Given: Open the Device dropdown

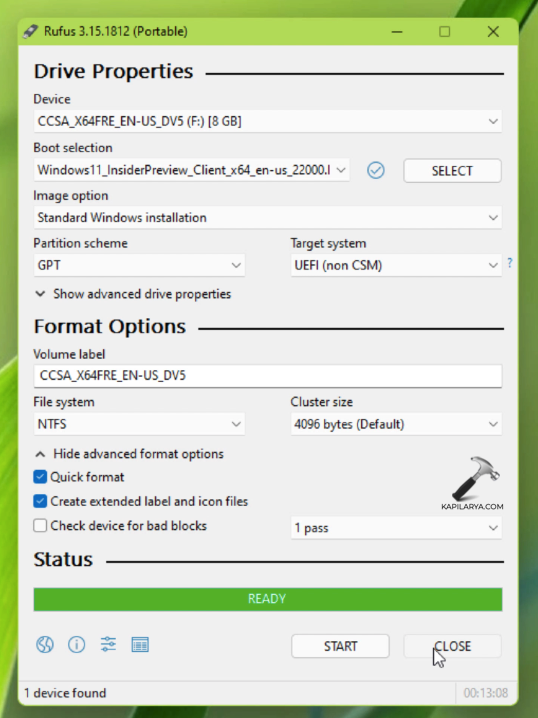Looking at the screenshot, I should 268,121.
